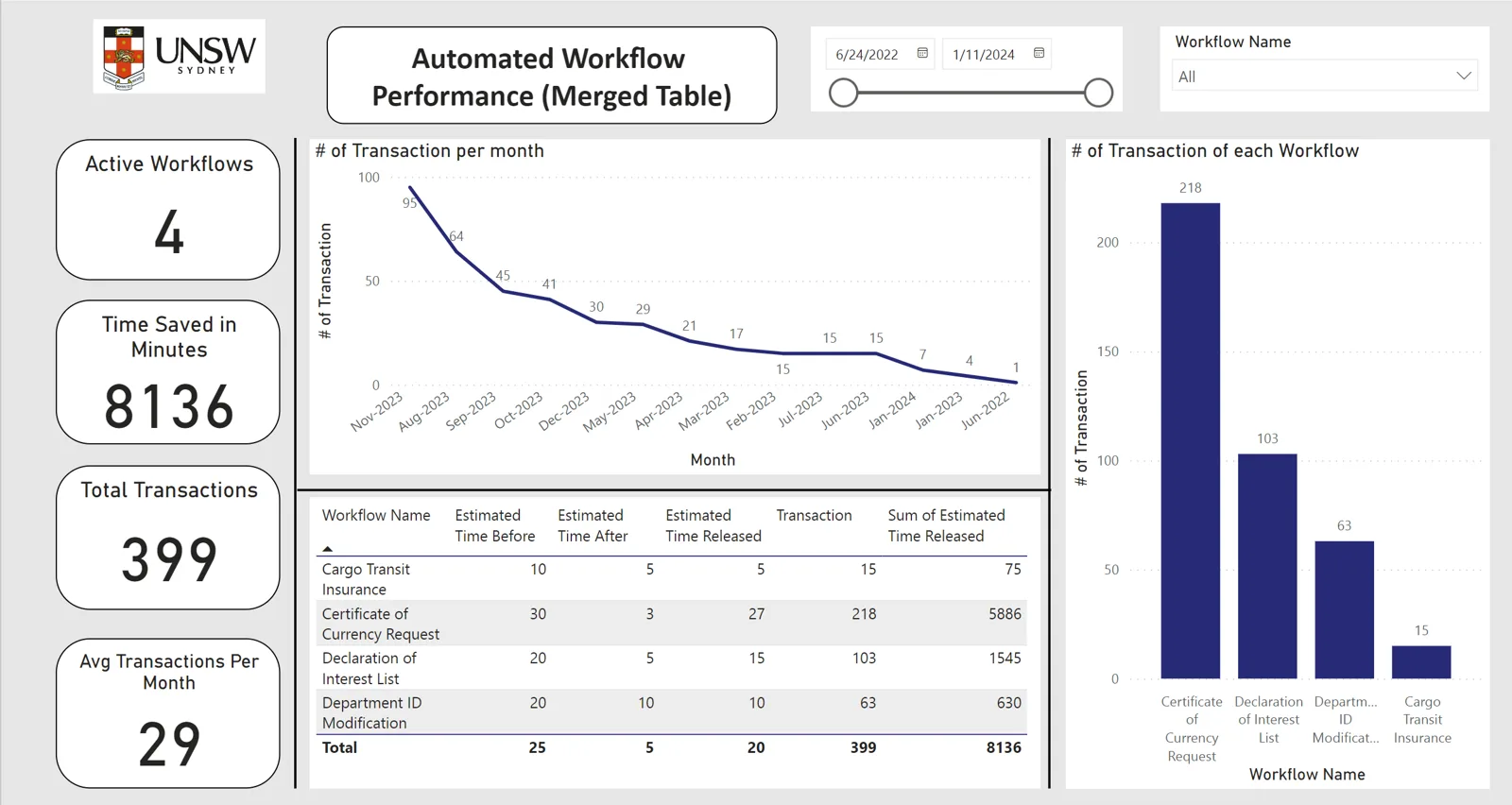
Task: Sort table by Transaction column header
Action: pos(814,515)
